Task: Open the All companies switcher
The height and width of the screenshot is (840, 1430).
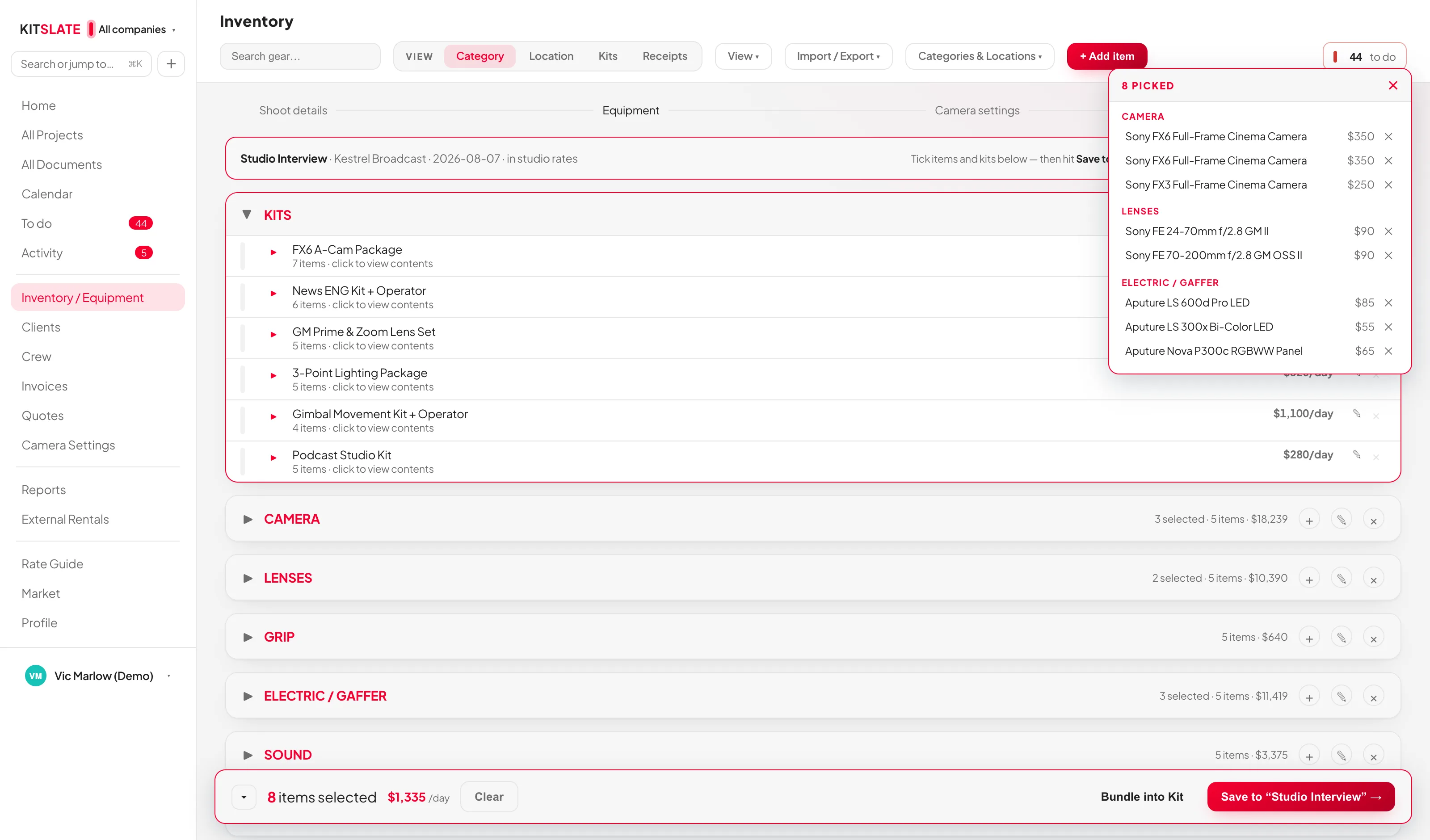Action: point(137,29)
